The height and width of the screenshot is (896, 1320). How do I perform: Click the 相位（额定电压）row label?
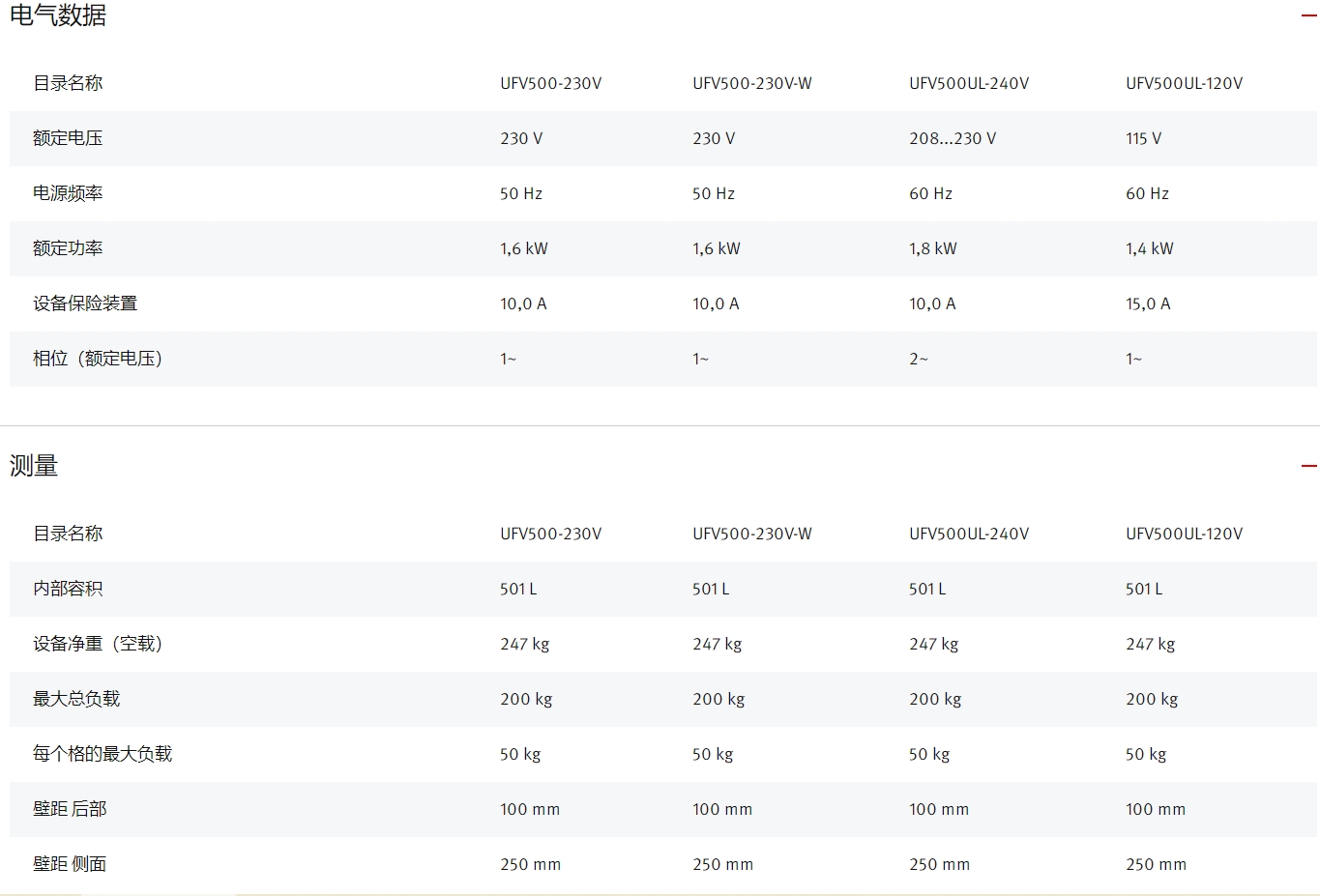98,359
